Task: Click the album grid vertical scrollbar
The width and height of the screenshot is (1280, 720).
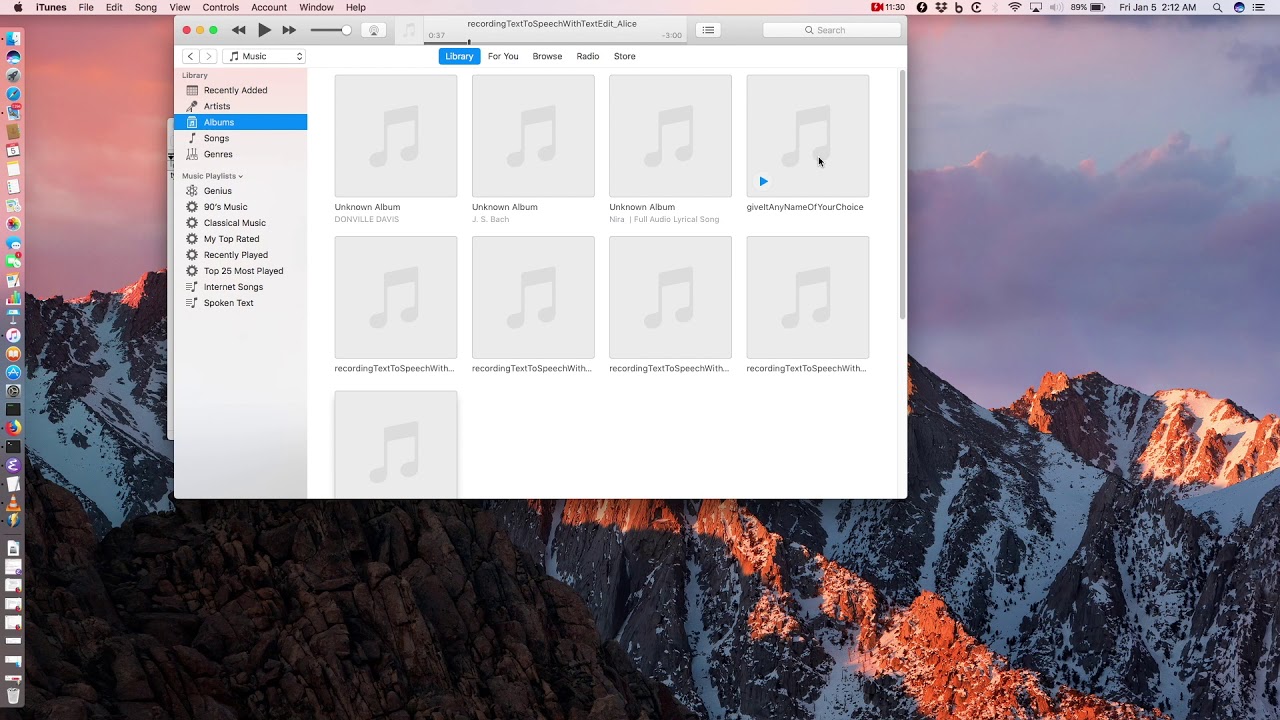Action: (903, 195)
